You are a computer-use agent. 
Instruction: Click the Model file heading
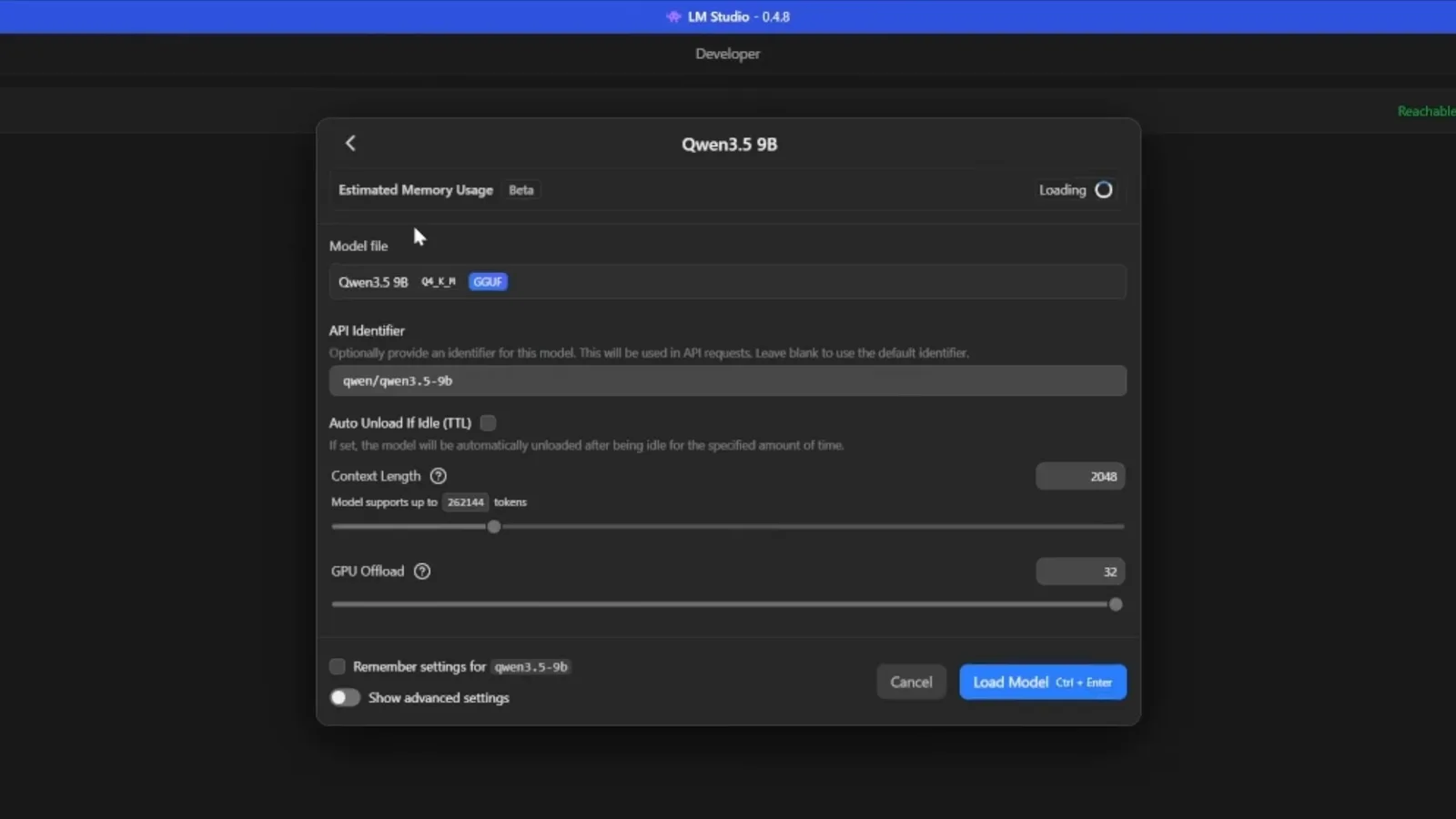pyautogui.click(x=359, y=246)
